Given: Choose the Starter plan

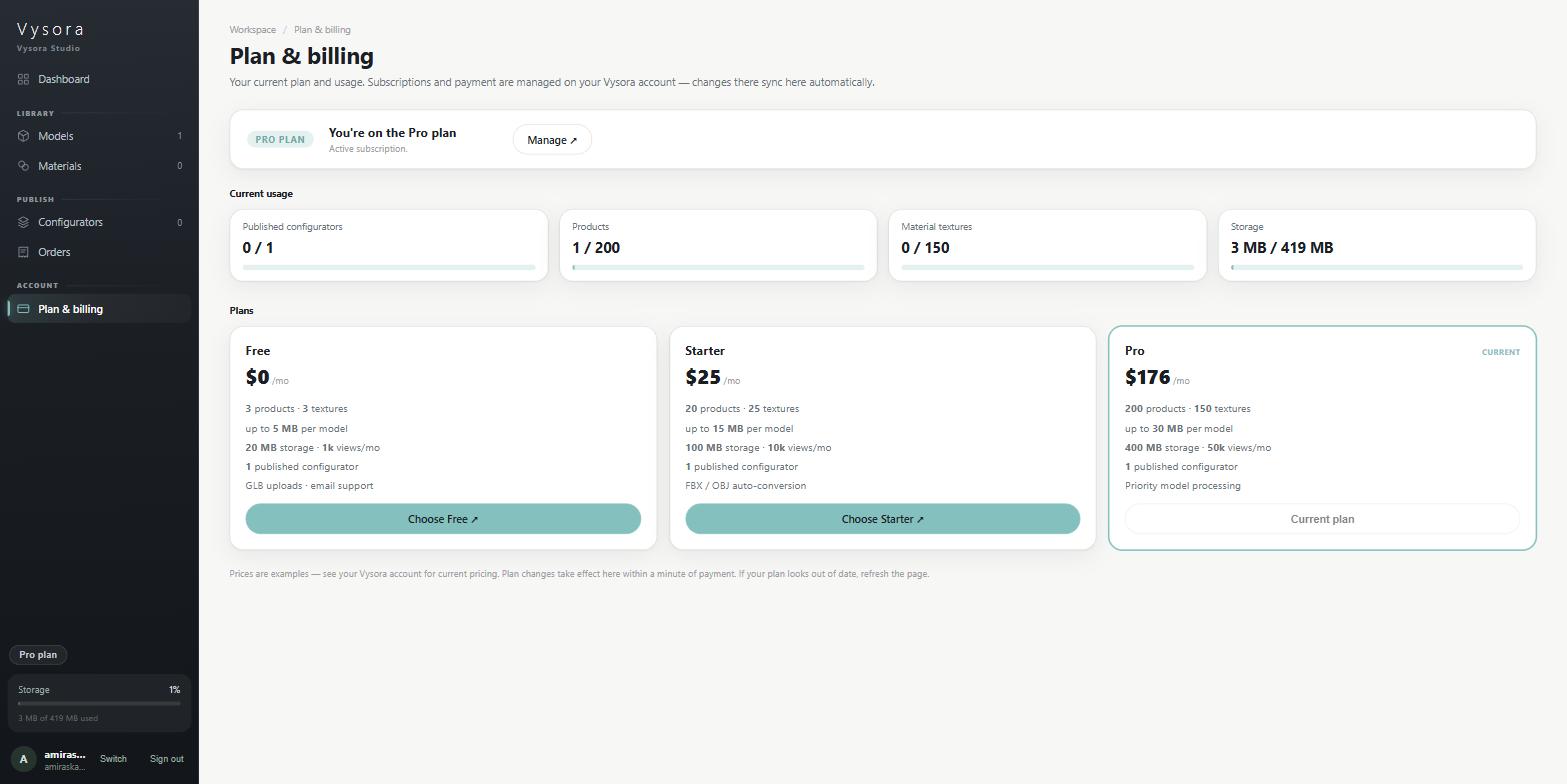Looking at the screenshot, I should coord(882,519).
